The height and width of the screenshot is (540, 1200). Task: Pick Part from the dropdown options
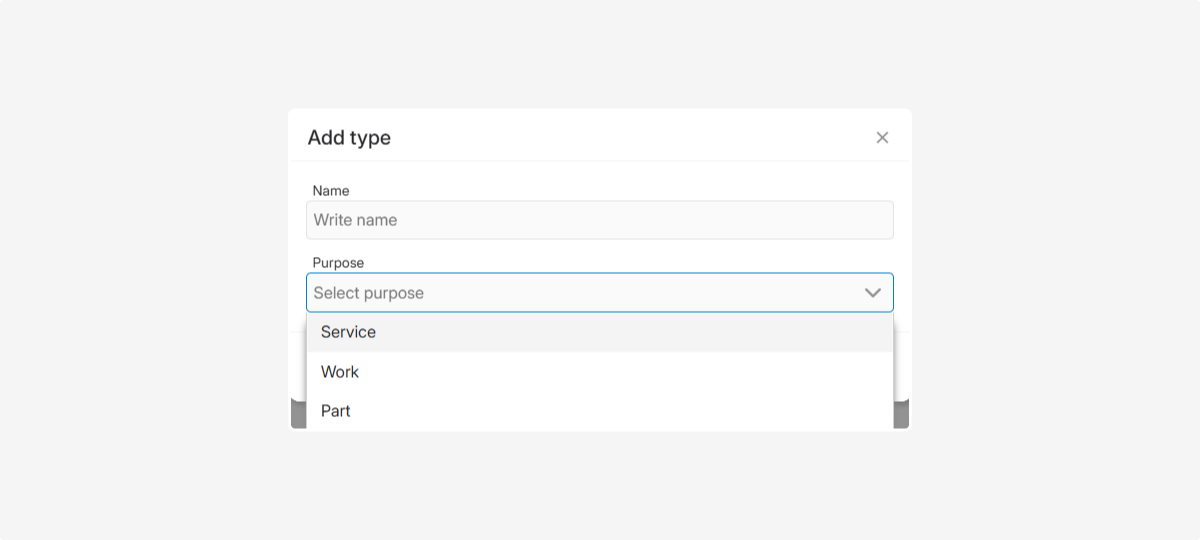336,411
